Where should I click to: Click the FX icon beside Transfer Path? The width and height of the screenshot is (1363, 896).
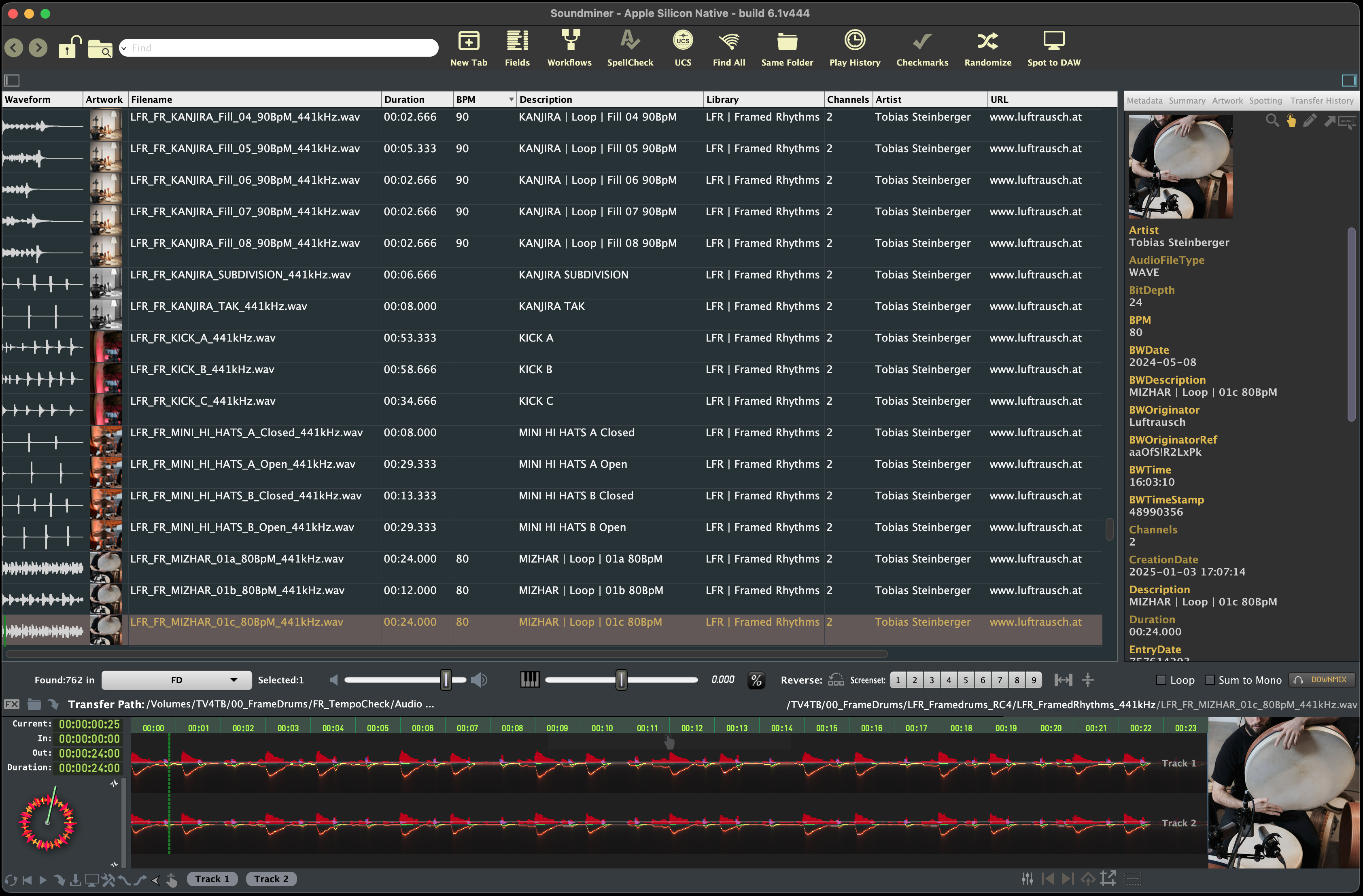click(x=11, y=704)
